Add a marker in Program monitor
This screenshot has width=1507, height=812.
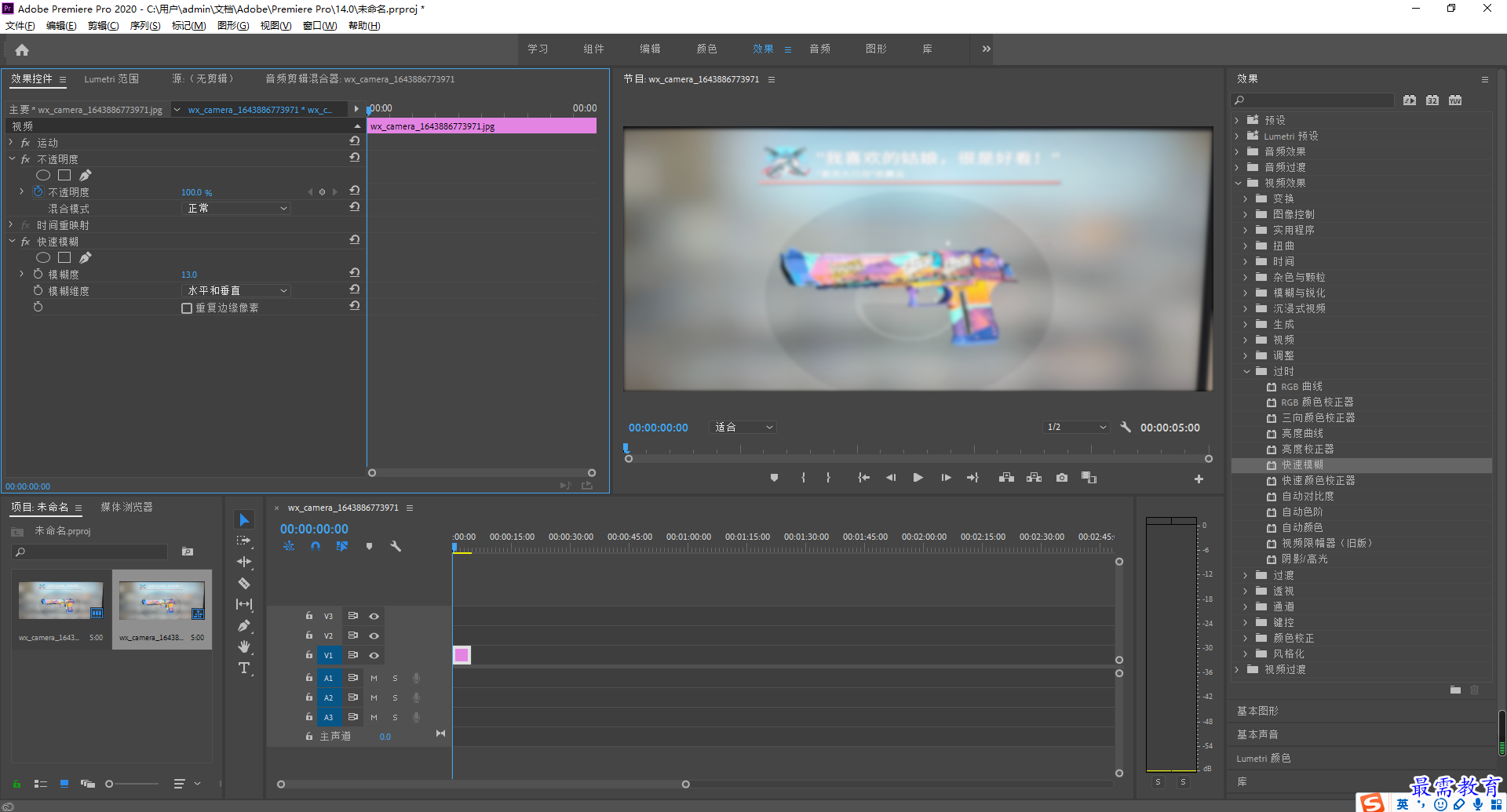[774, 477]
